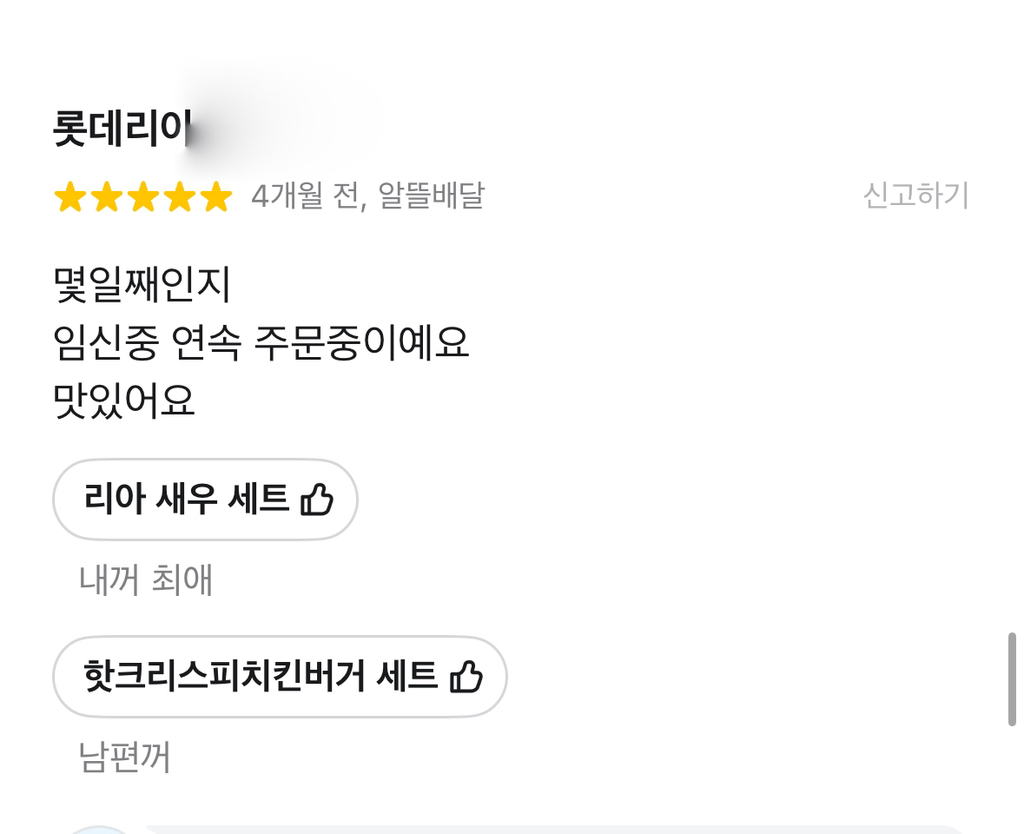The height and width of the screenshot is (834, 1024).
Task: Select the middle third rating star
Action: pyautogui.click(x=143, y=197)
